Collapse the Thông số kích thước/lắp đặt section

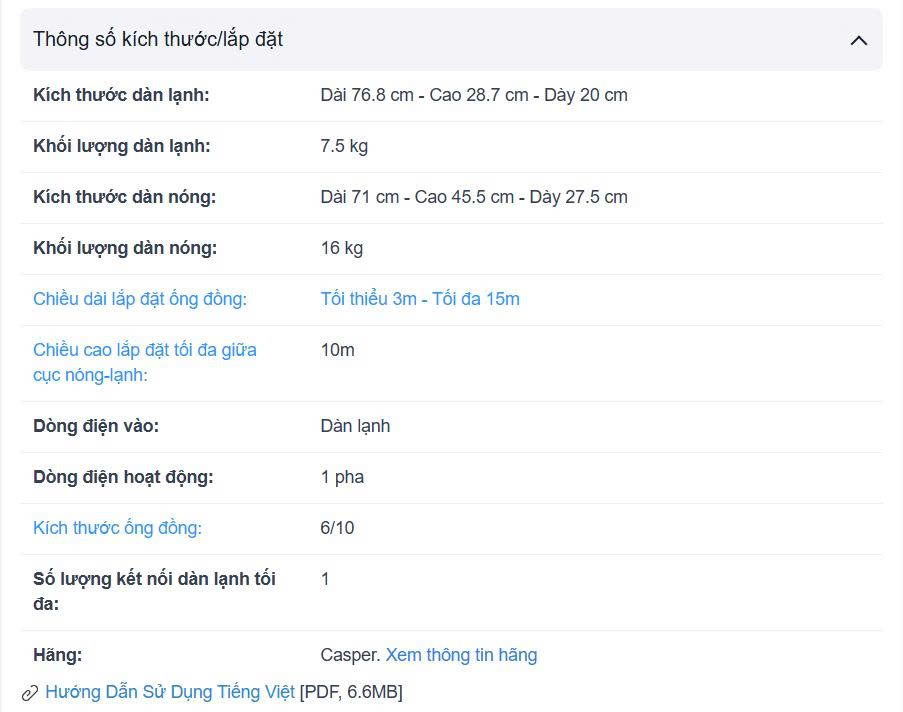(450, 40)
